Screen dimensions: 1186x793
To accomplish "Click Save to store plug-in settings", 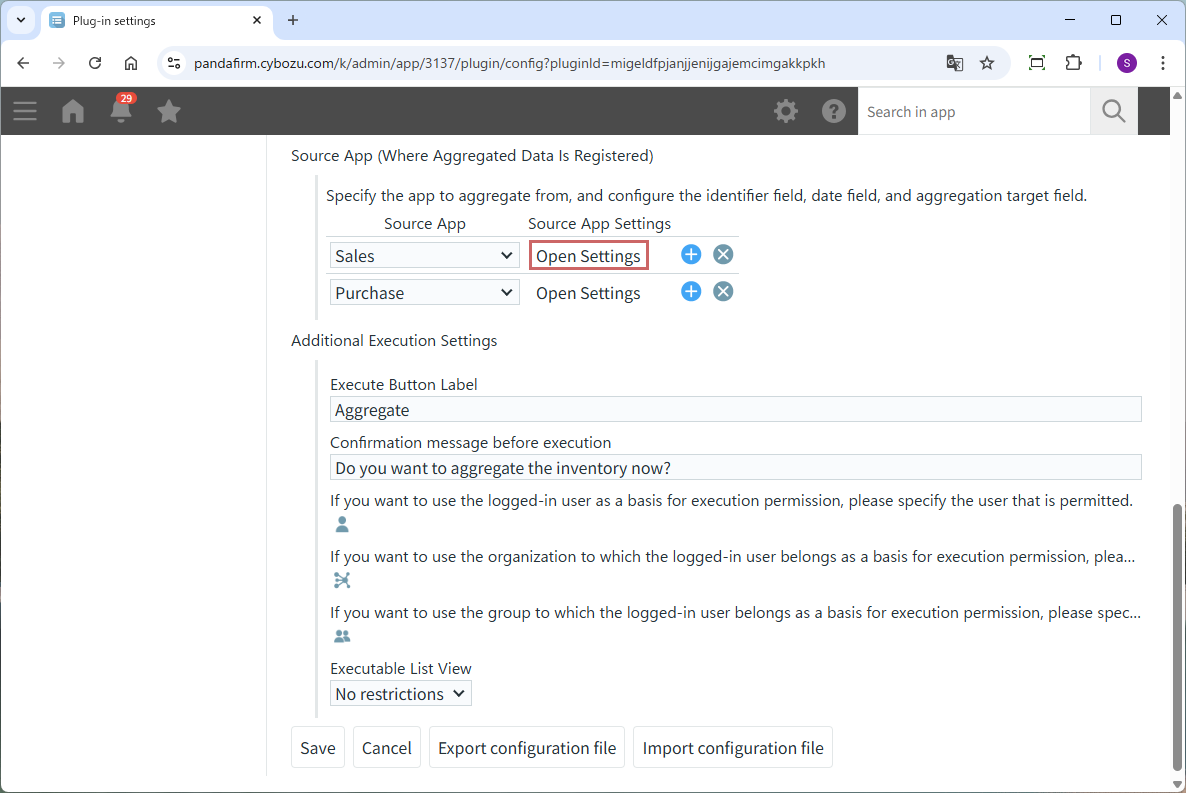I will click(317, 748).
